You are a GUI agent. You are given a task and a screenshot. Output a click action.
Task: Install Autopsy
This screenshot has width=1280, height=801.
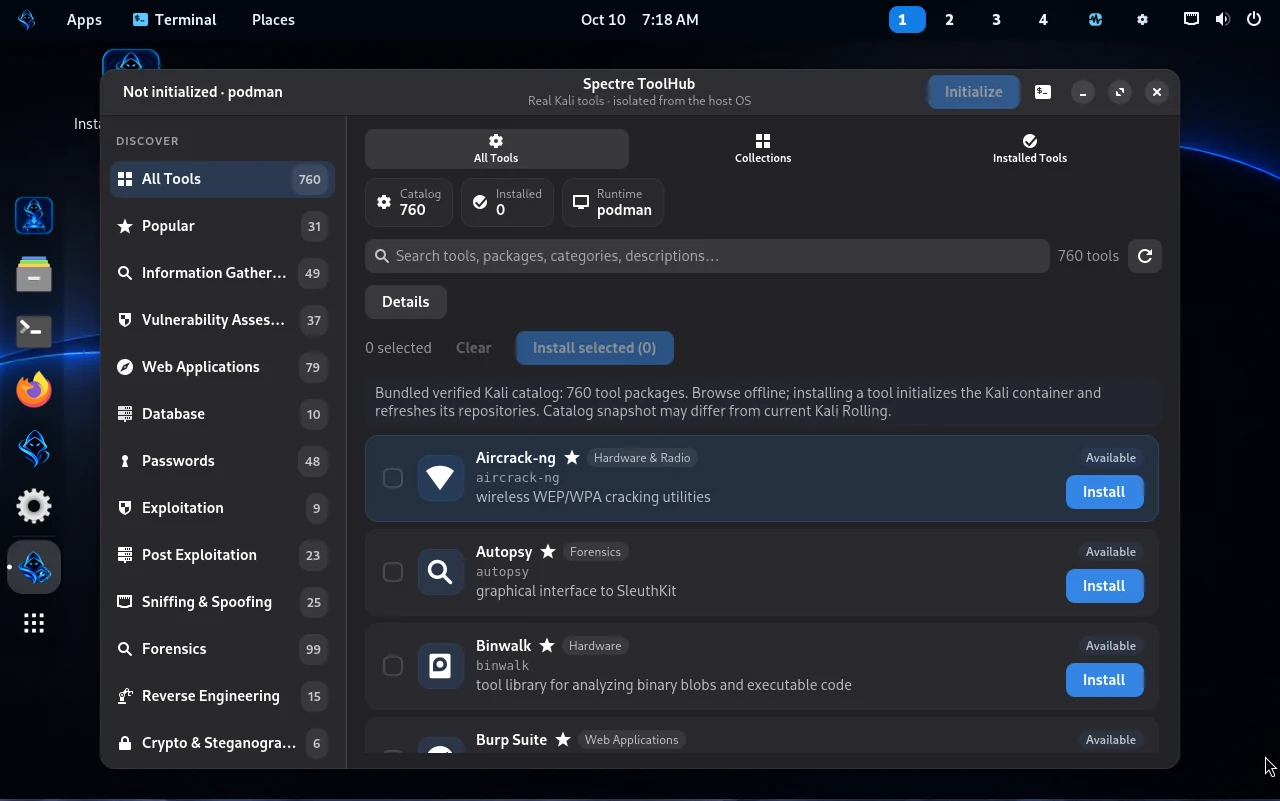[x=1104, y=586]
